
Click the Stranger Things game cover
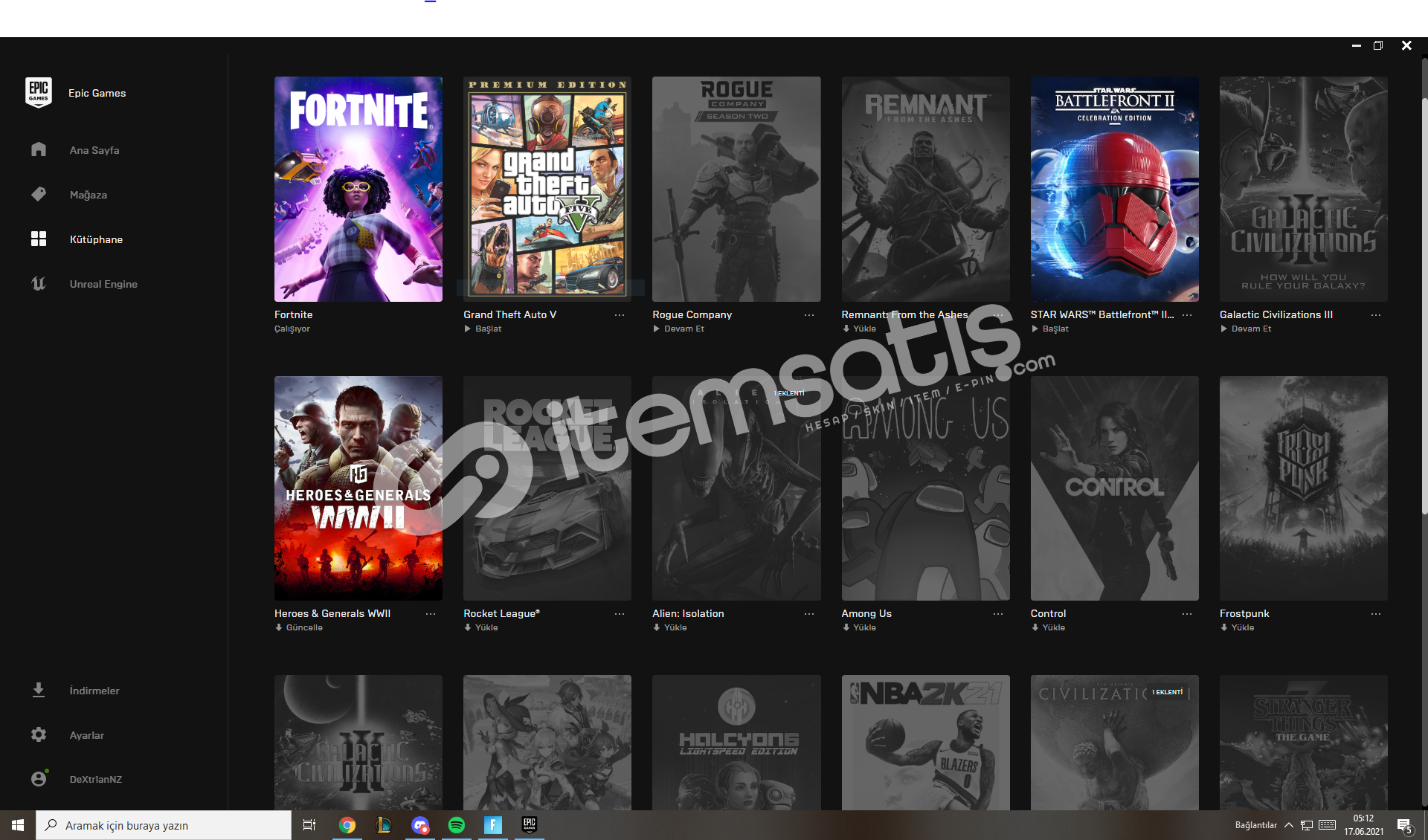coord(1304,743)
